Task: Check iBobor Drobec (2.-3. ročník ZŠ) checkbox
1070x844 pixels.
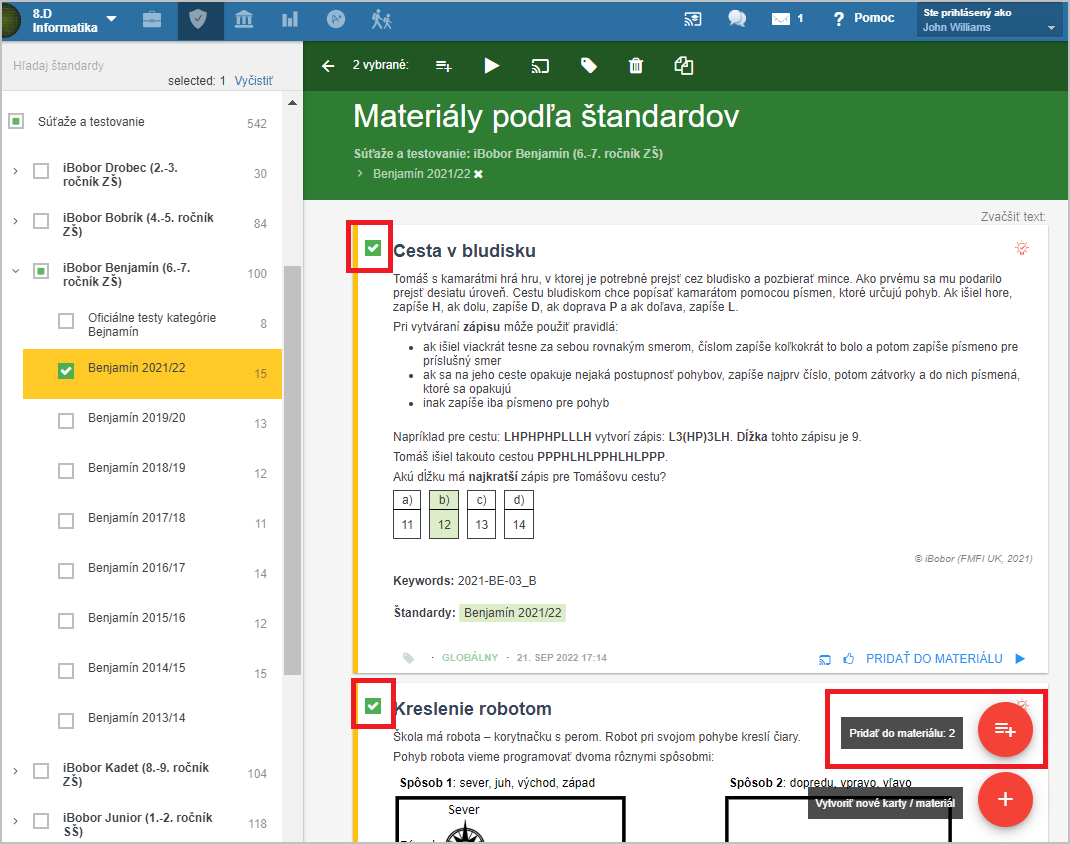Action: click(42, 171)
